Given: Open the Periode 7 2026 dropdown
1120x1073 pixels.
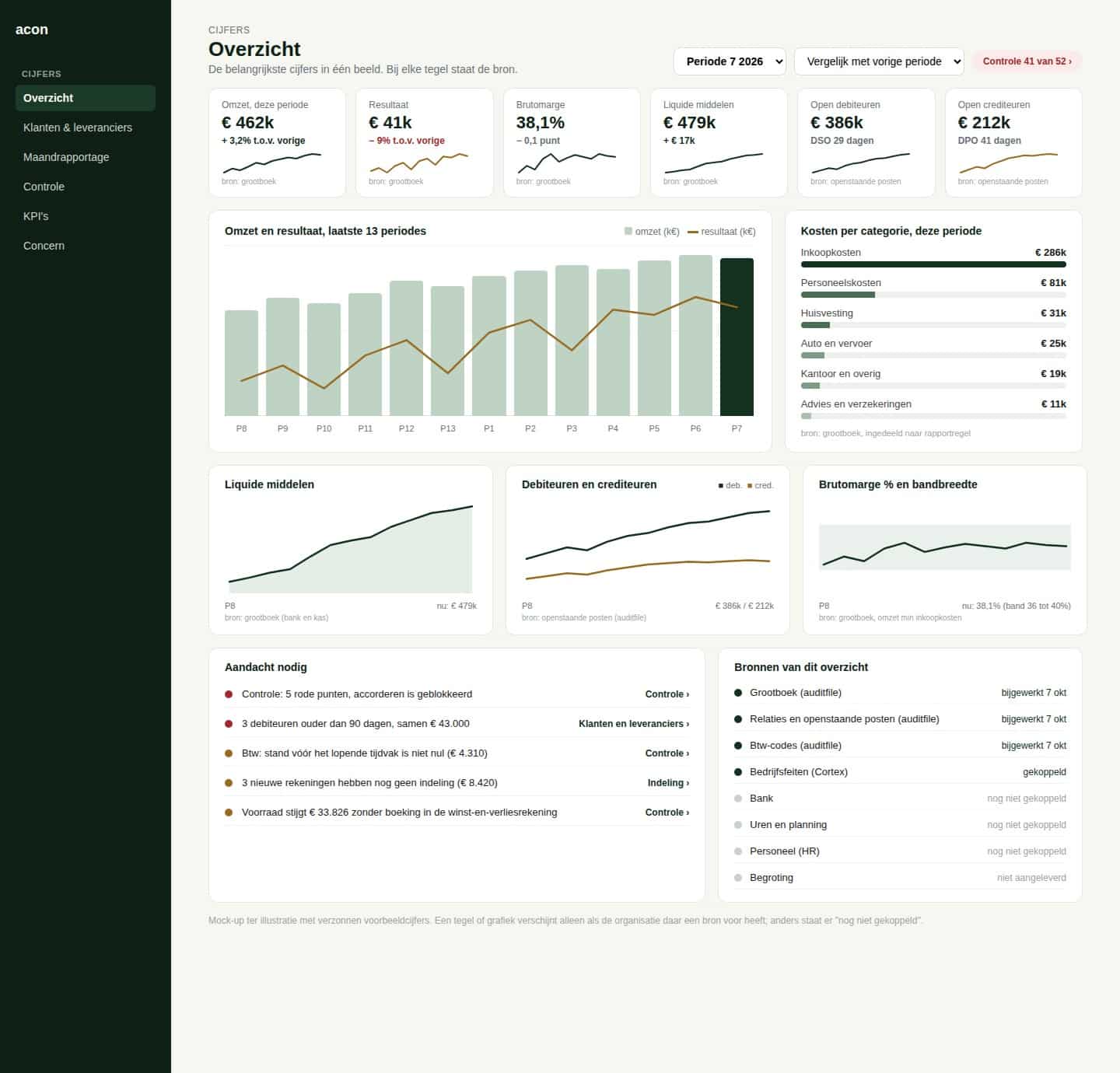Looking at the screenshot, I should point(730,61).
